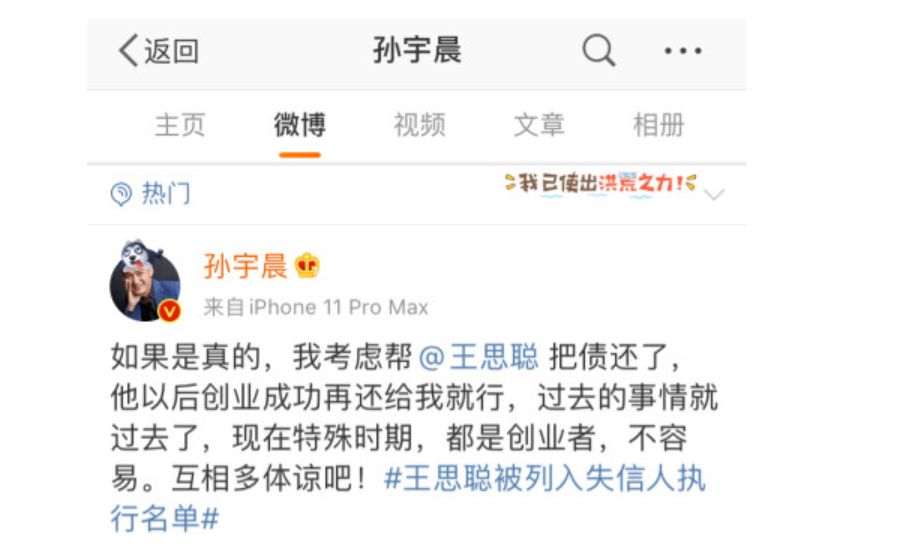Click the crown membership badge beside 孙宇晨
The image size is (902, 548).
coord(307,266)
